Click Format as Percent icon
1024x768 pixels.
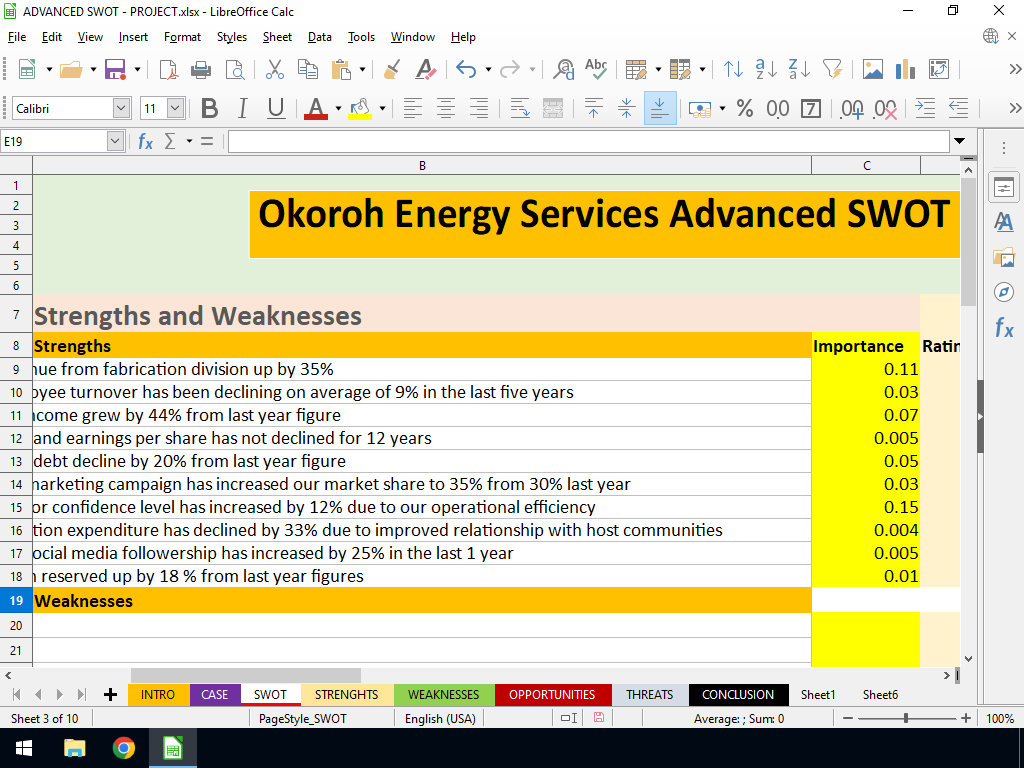click(x=744, y=108)
